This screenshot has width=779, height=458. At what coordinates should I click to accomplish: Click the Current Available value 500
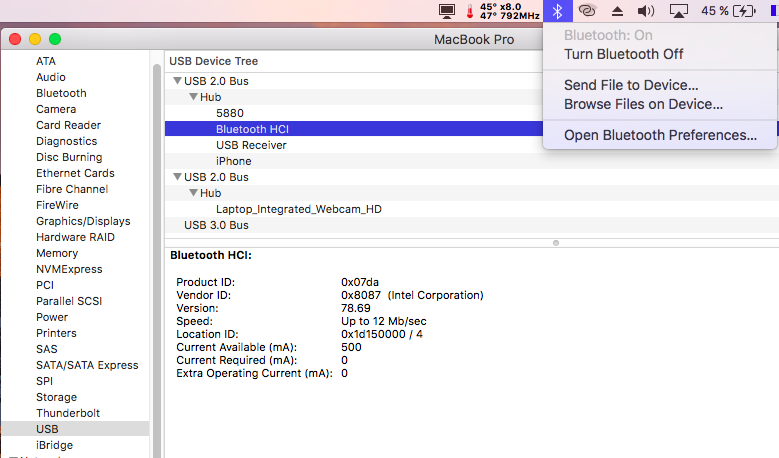351,347
